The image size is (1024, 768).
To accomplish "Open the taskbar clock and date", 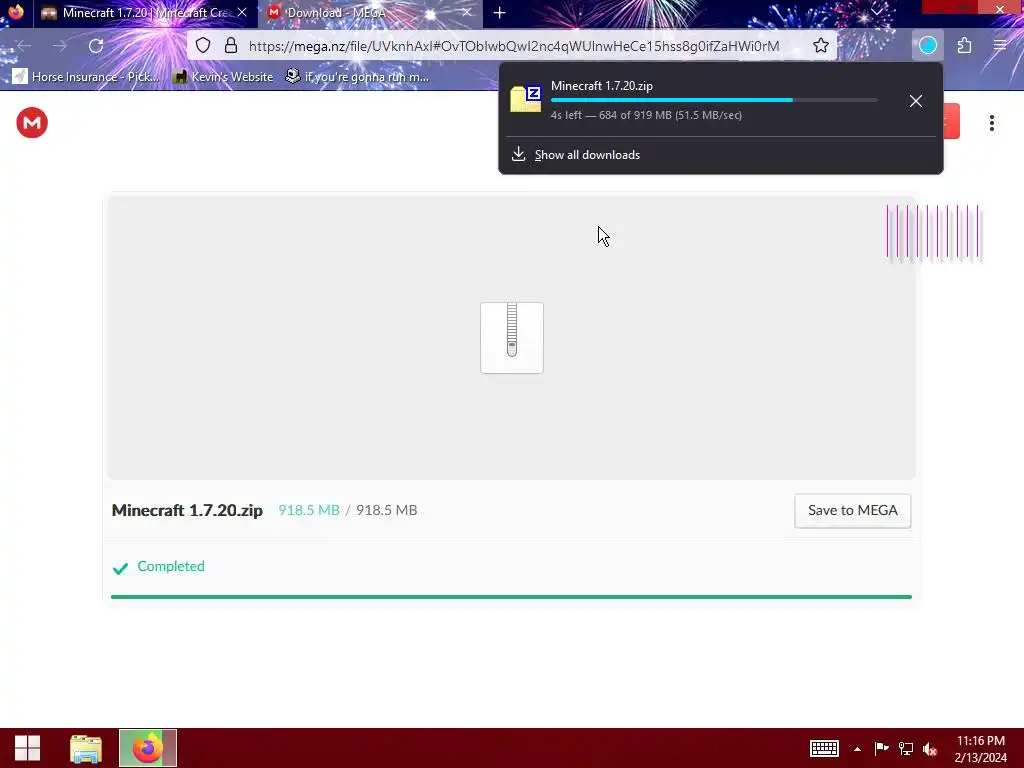I will [x=980, y=749].
